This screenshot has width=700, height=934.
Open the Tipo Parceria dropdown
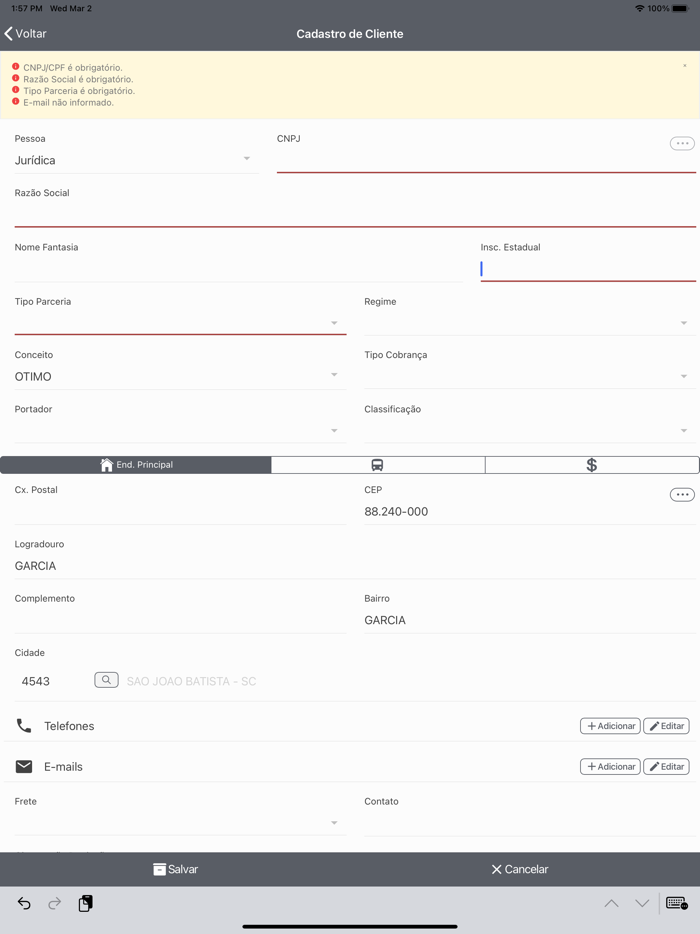point(180,322)
